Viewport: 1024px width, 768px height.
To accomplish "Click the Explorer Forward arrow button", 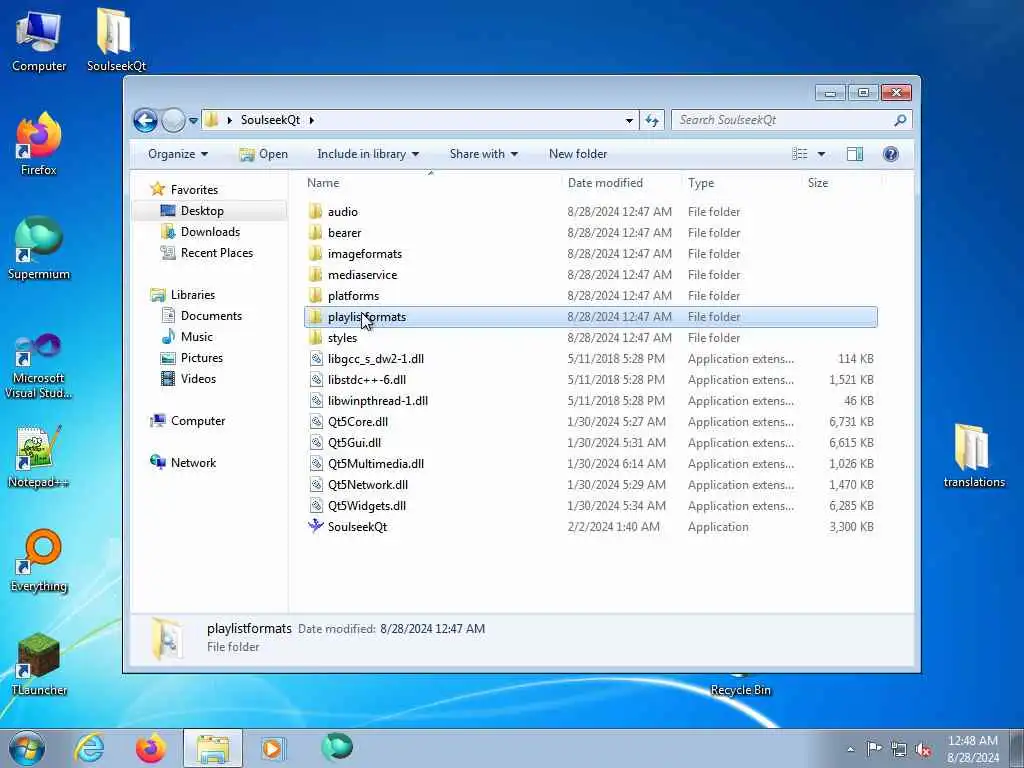I will click(x=173, y=120).
